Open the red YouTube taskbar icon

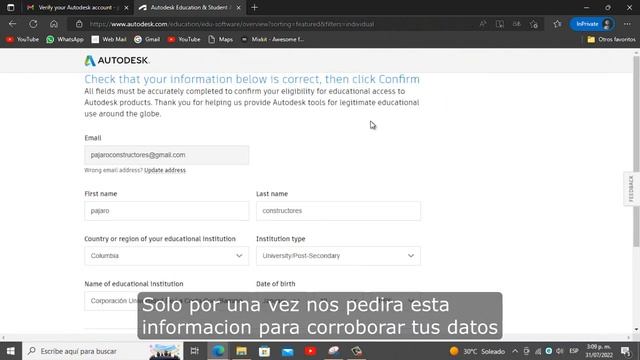click(x=311, y=351)
